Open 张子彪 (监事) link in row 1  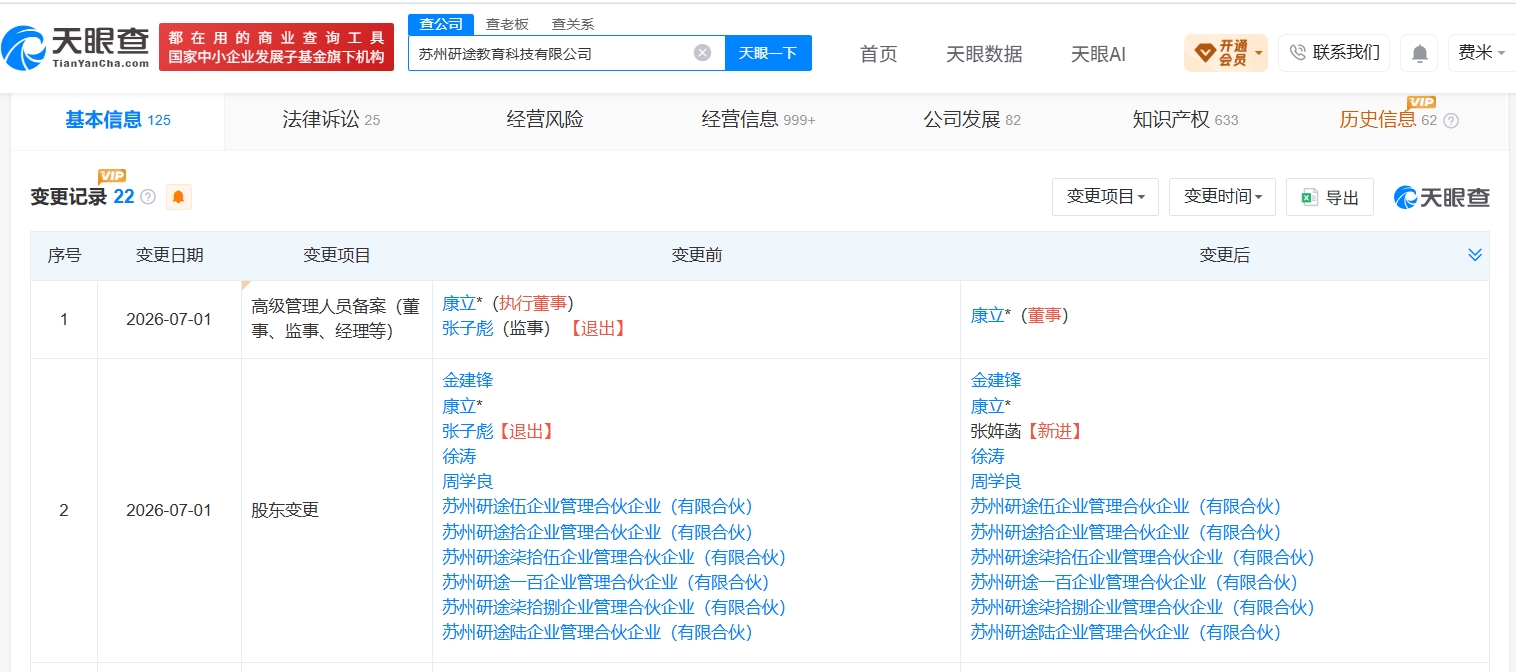tap(468, 328)
